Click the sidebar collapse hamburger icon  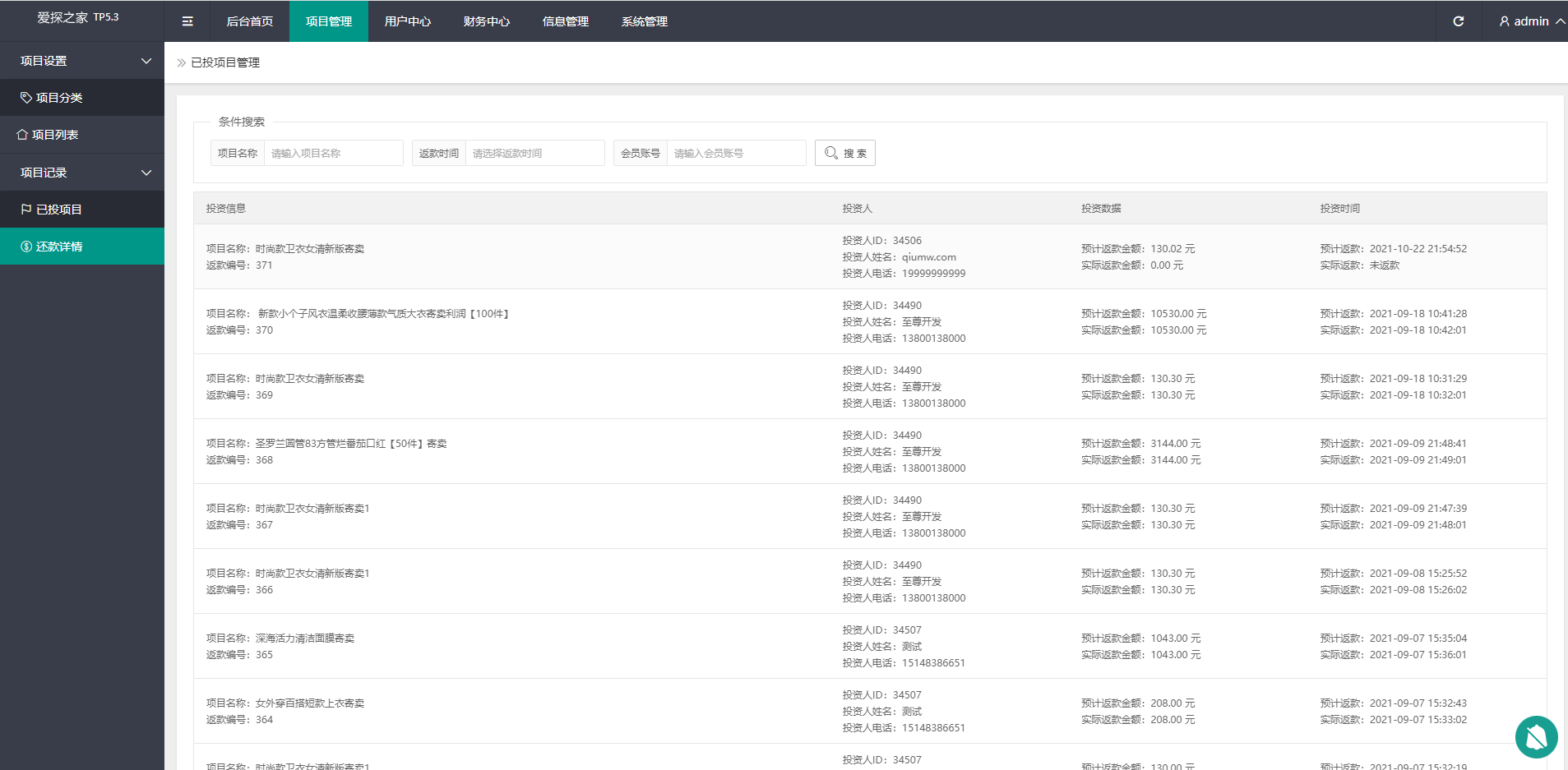[x=187, y=21]
